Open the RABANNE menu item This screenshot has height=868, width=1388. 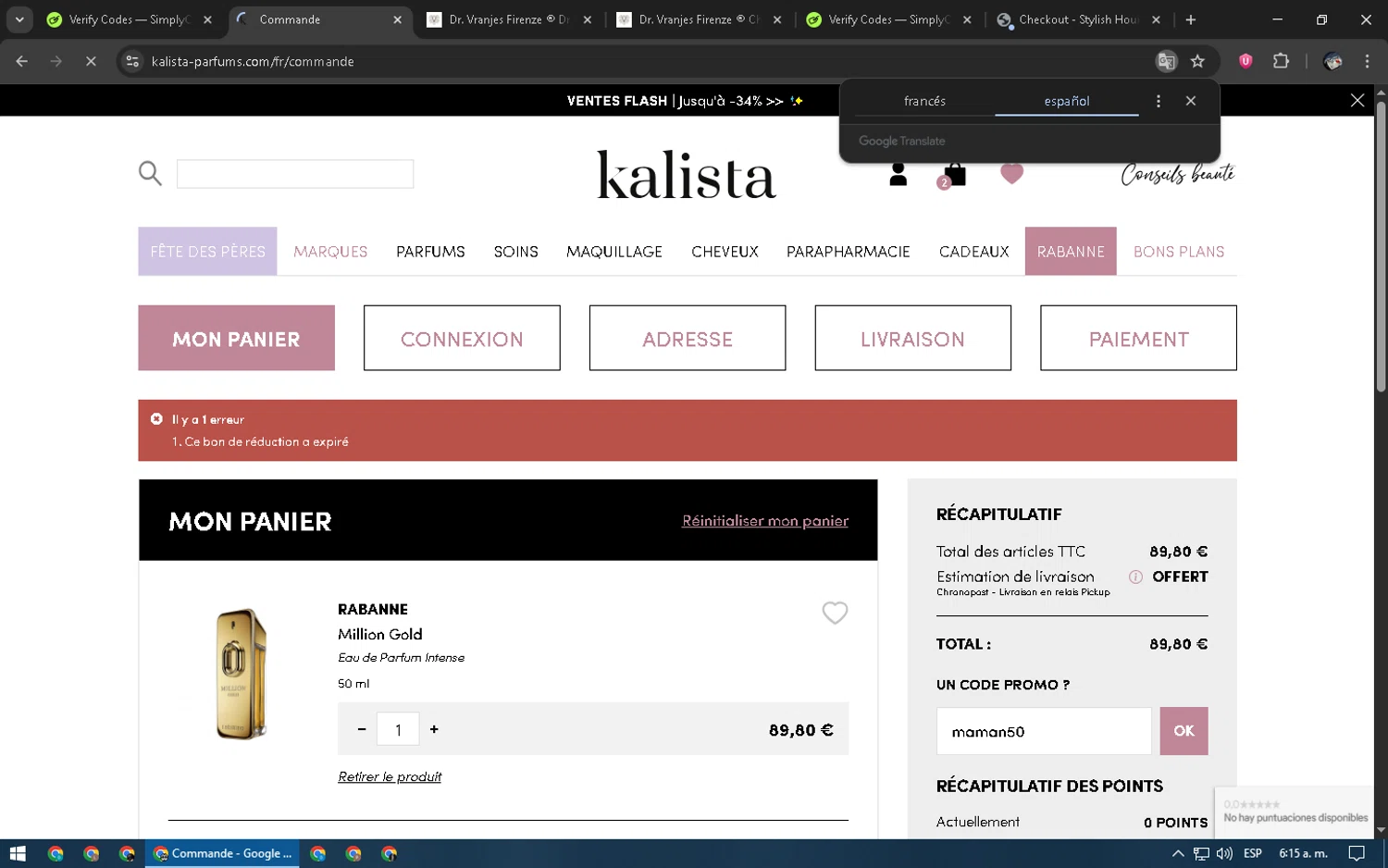coord(1071,251)
